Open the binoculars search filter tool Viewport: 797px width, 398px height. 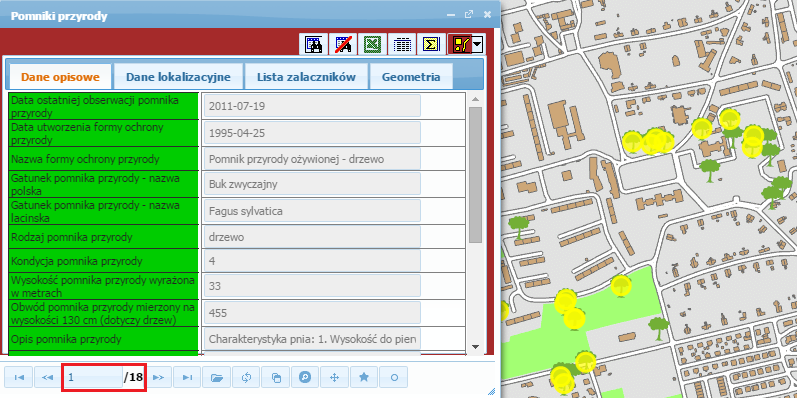coord(313,45)
